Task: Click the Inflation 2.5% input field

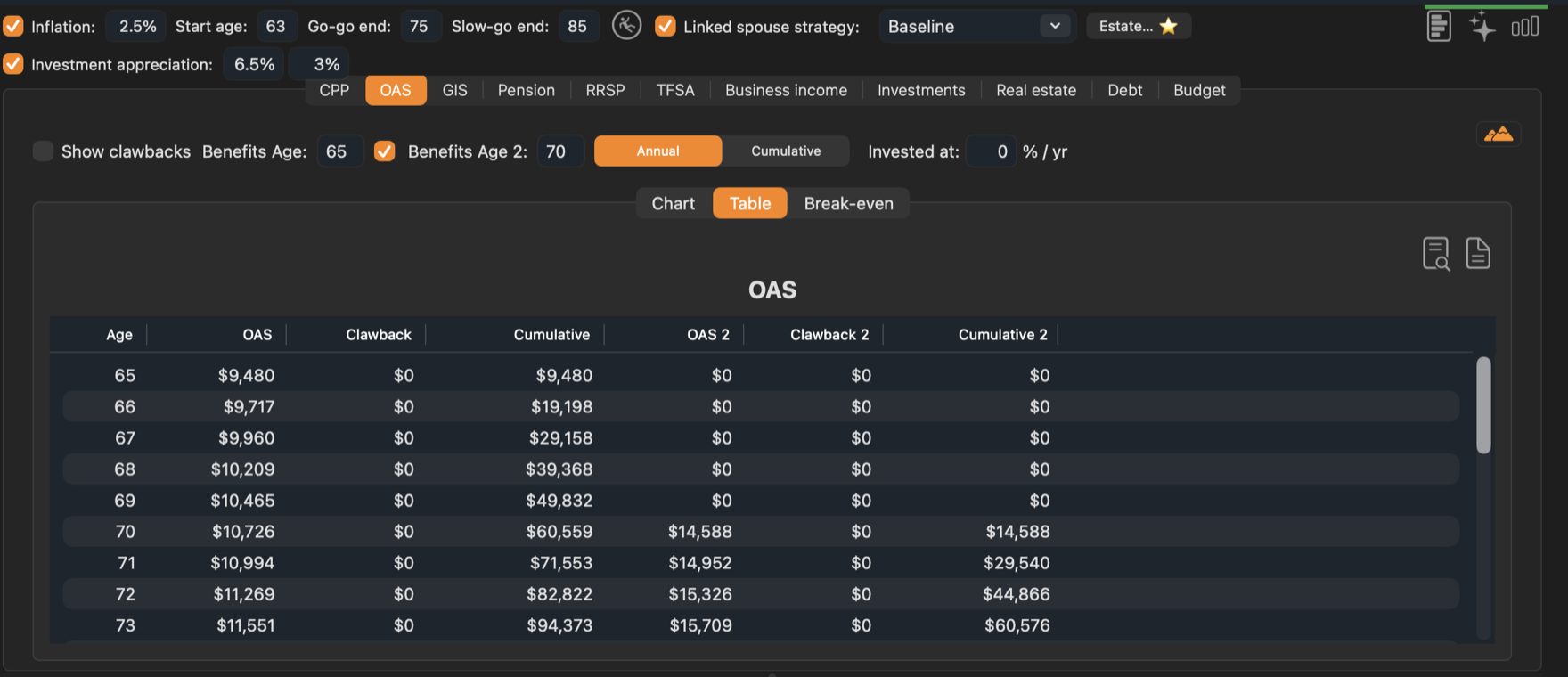Action: point(136,26)
